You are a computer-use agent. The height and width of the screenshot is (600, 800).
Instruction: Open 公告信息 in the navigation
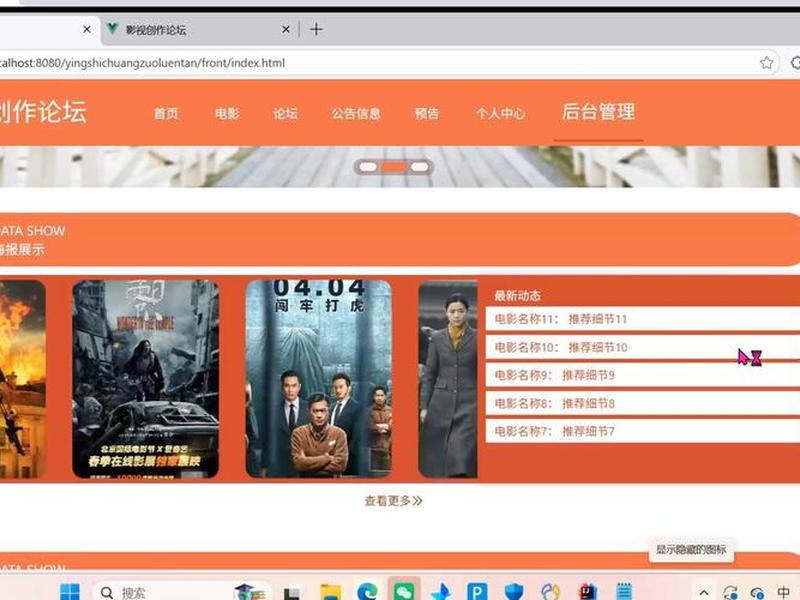pos(356,113)
